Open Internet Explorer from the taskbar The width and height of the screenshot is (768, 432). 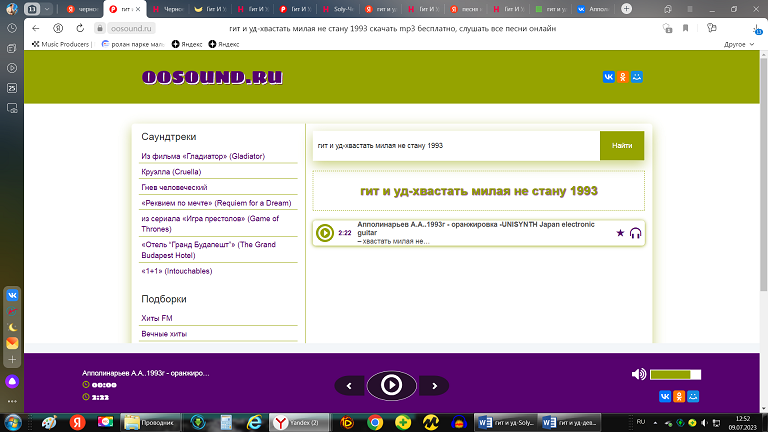click(x=254, y=422)
